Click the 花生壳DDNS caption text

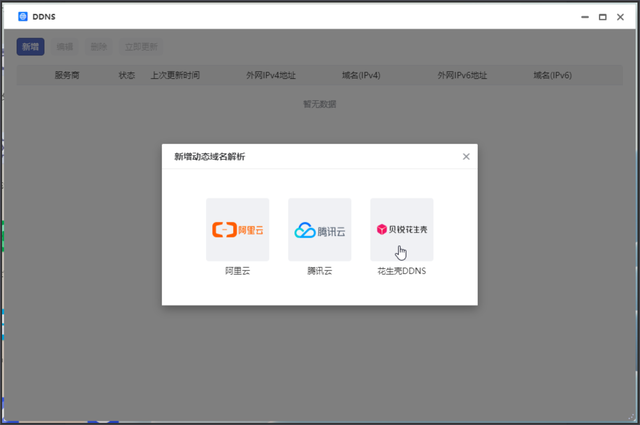402,271
